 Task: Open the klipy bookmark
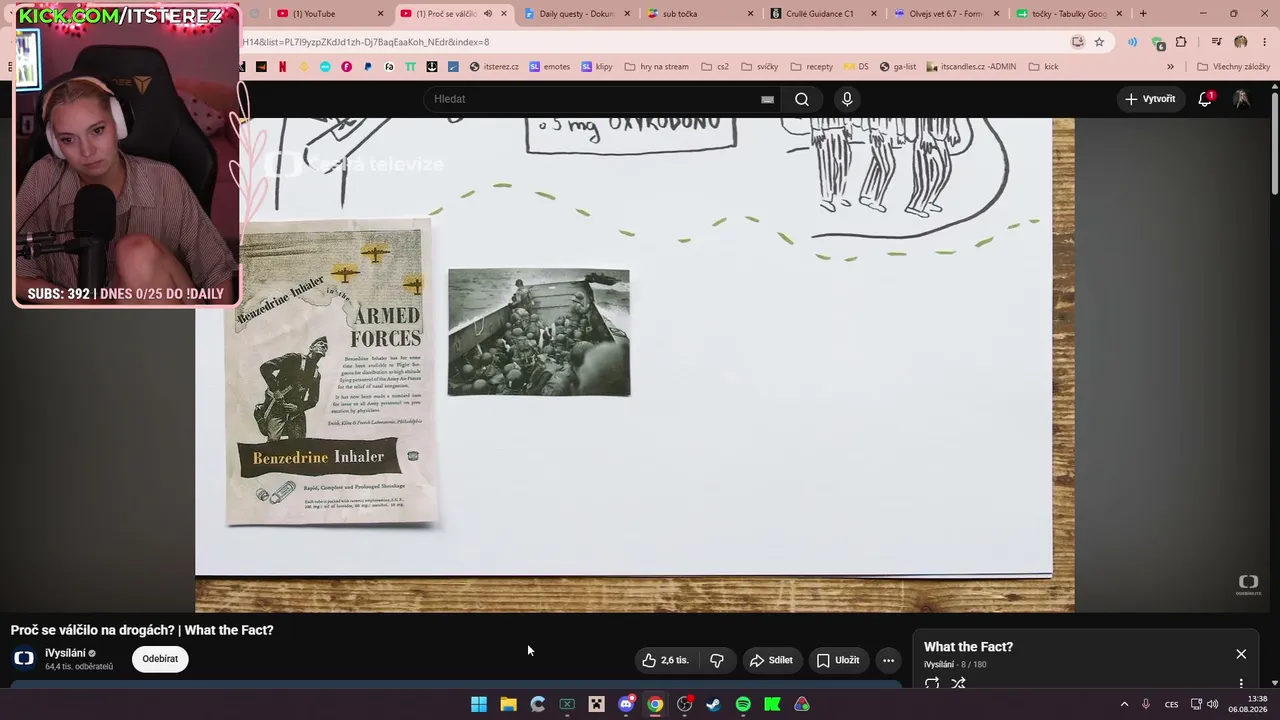click(x=597, y=67)
